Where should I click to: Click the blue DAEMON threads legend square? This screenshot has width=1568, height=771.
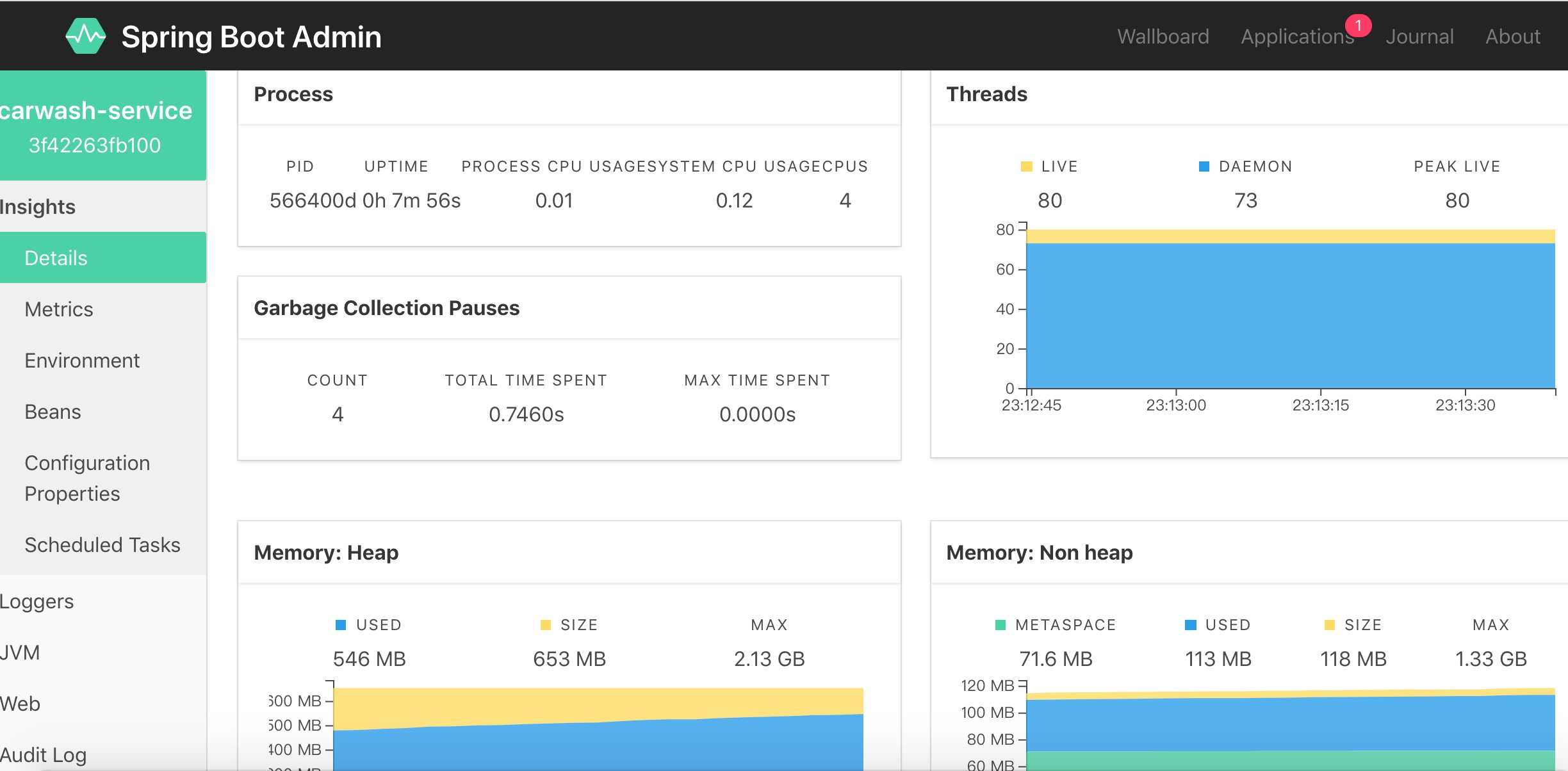(1204, 166)
